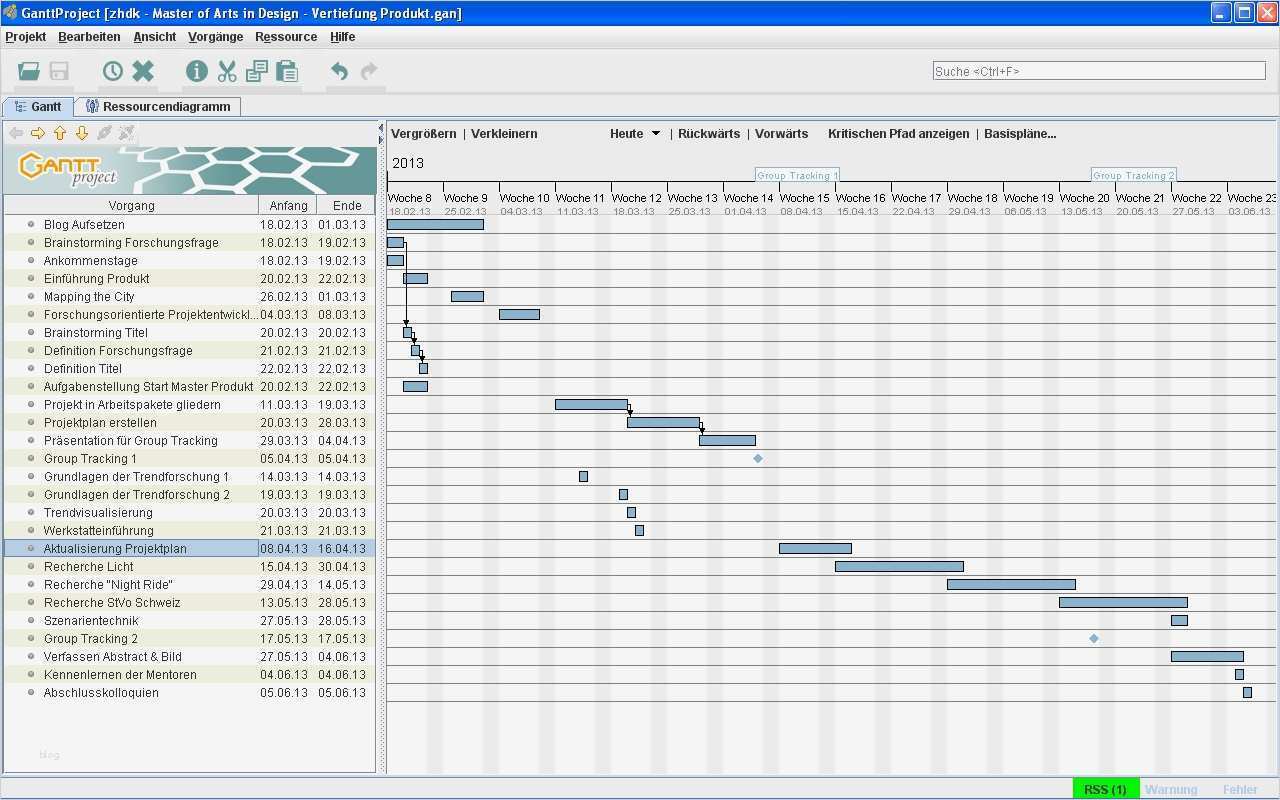This screenshot has height=800, width=1280.
Task: Undo the last action with the arrow icon
Action: (340, 71)
